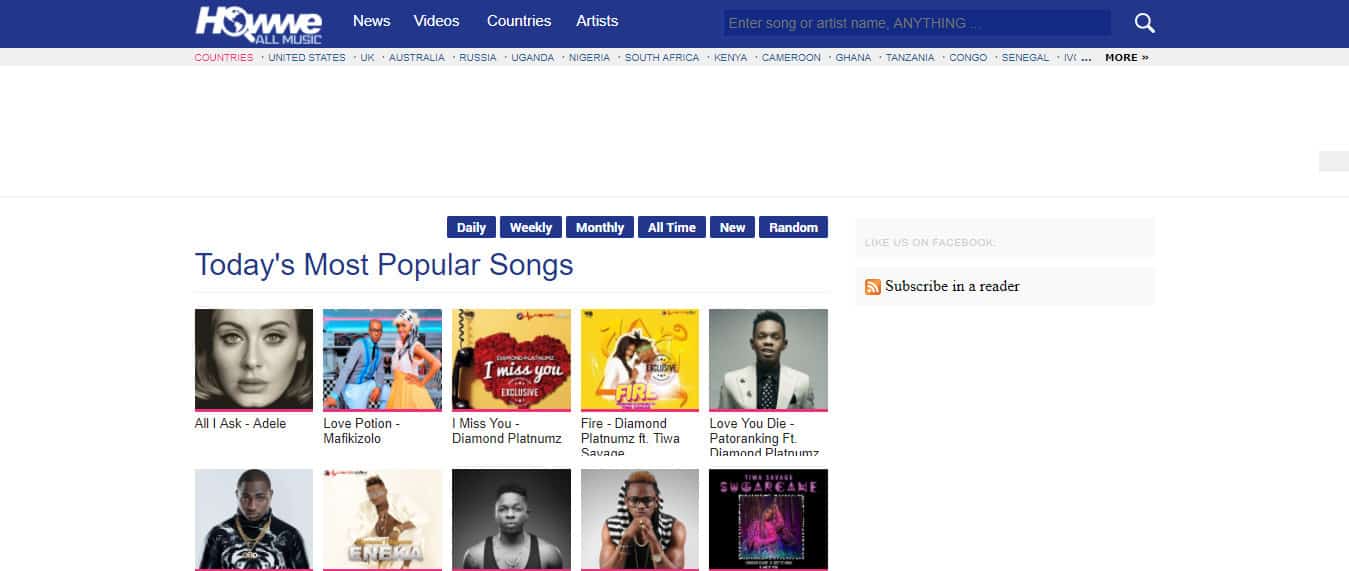Screen dimensions: 1349x571
Task: Select the Daily tab
Action: pos(471,227)
